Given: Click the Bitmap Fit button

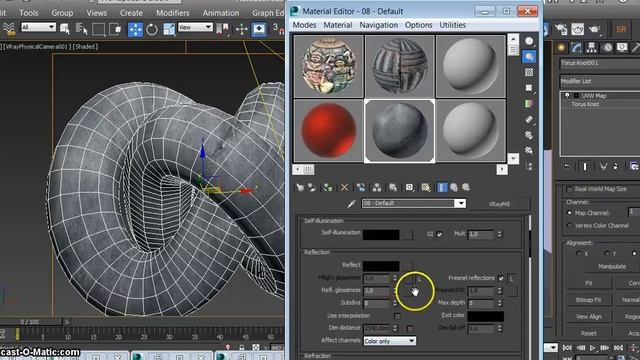Looking at the screenshot, I should (588, 300).
